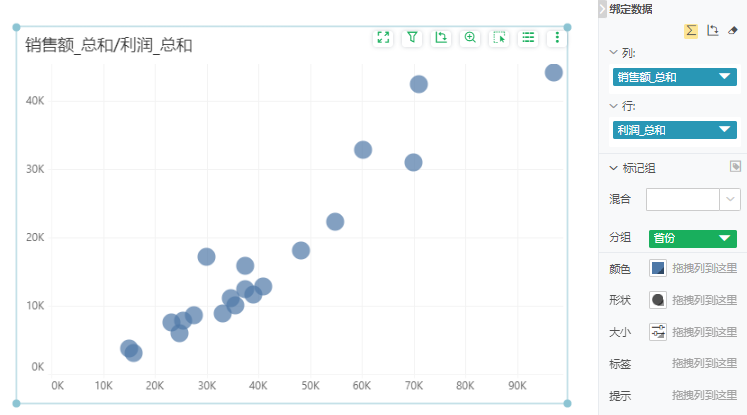Click the swap axes icon on chart toolbar
Screen dimensions: 747x415
coord(441,38)
